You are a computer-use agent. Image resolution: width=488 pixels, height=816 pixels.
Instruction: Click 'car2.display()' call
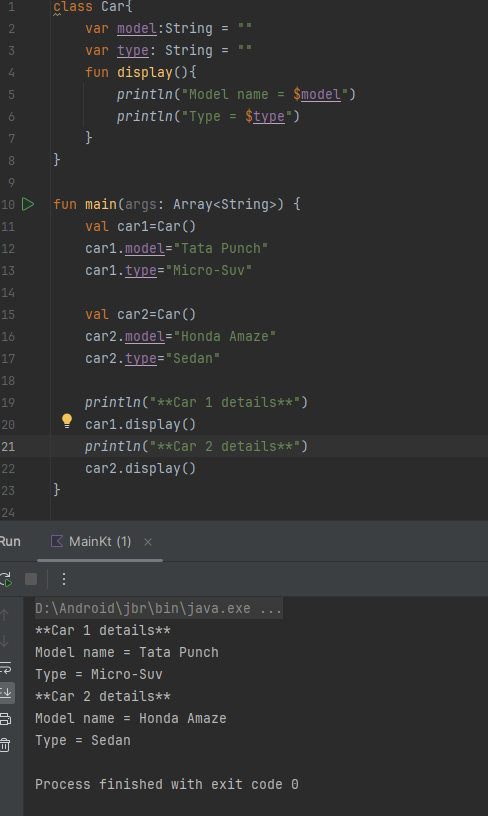140,468
